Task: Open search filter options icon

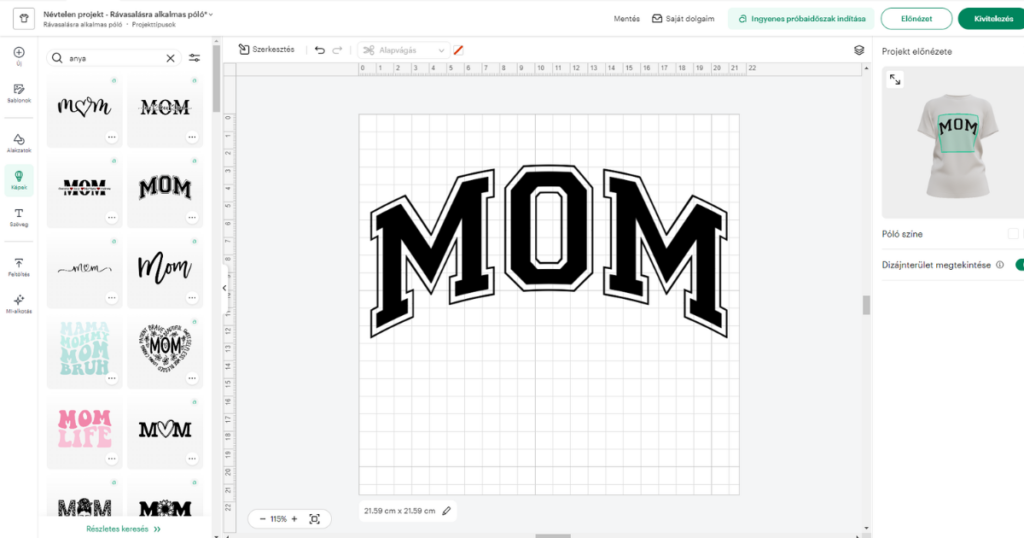Action: 194,58
